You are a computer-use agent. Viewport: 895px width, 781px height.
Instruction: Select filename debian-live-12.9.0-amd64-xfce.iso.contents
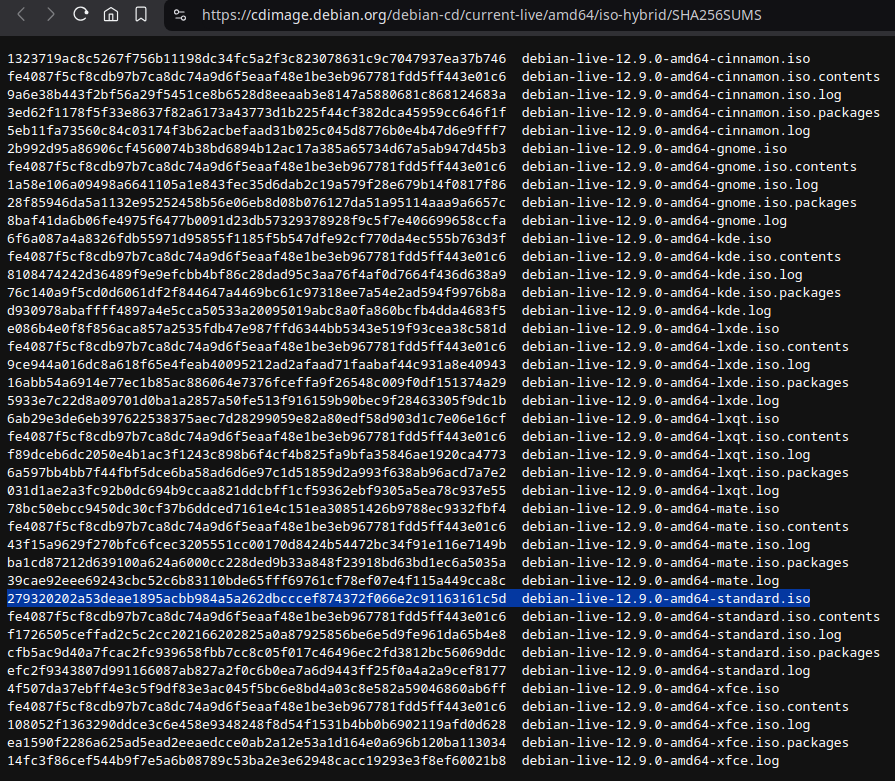[685, 706]
